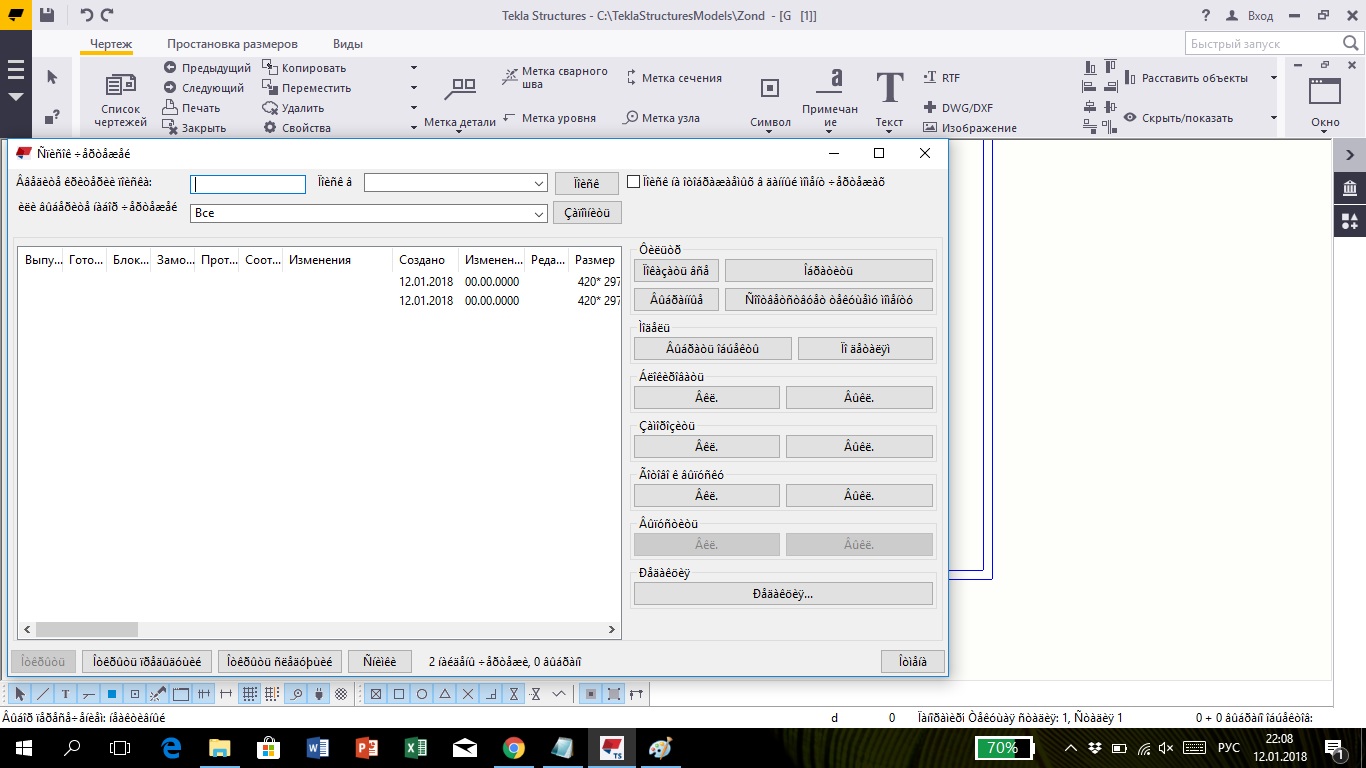Click the Ðåäàêöèÿ... button in dialog
Screen dimensions: 1366x768
(783, 594)
